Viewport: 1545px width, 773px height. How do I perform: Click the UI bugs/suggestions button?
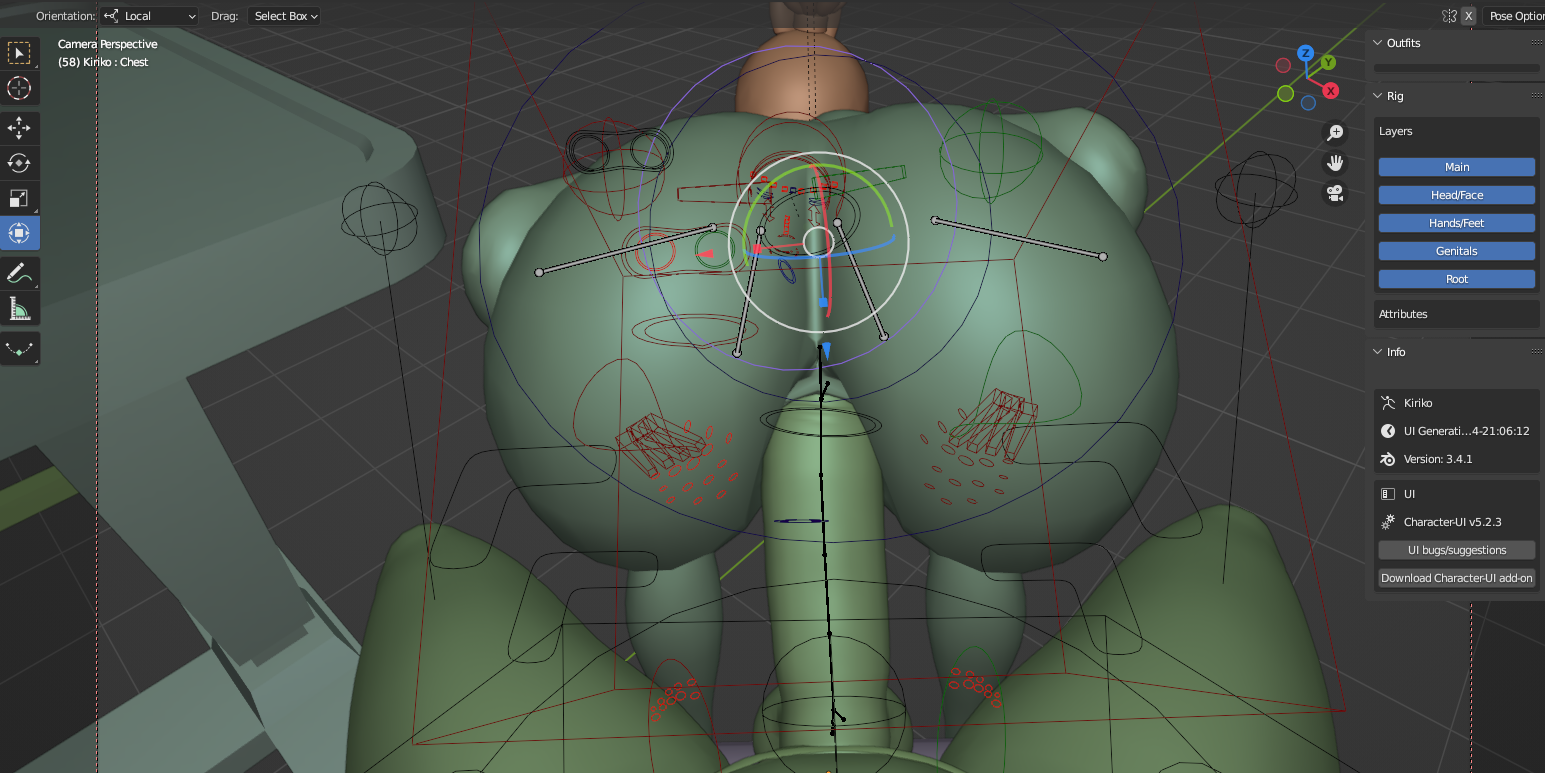click(1457, 550)
